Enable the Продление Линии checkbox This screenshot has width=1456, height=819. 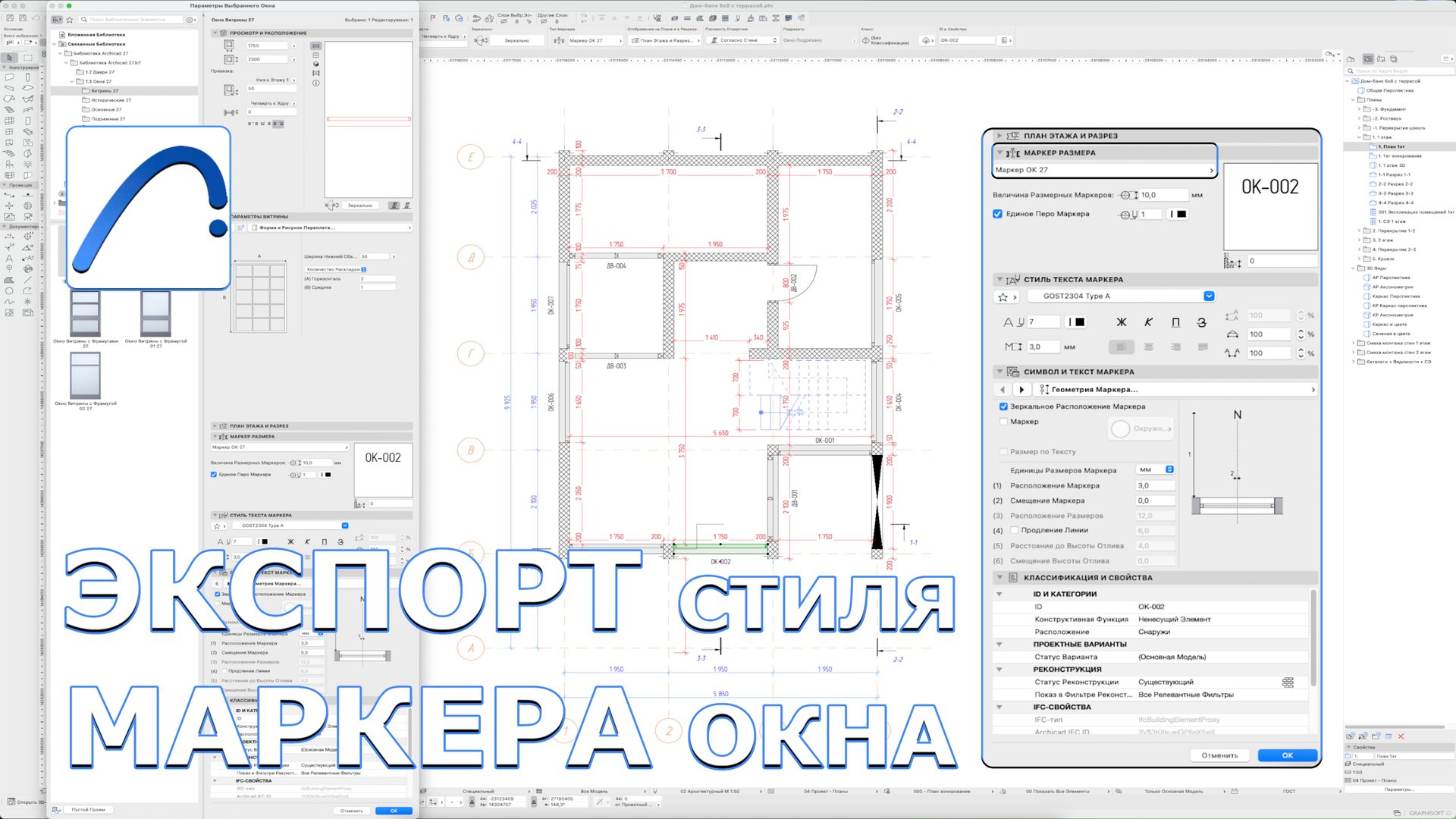pos(1014,530)
